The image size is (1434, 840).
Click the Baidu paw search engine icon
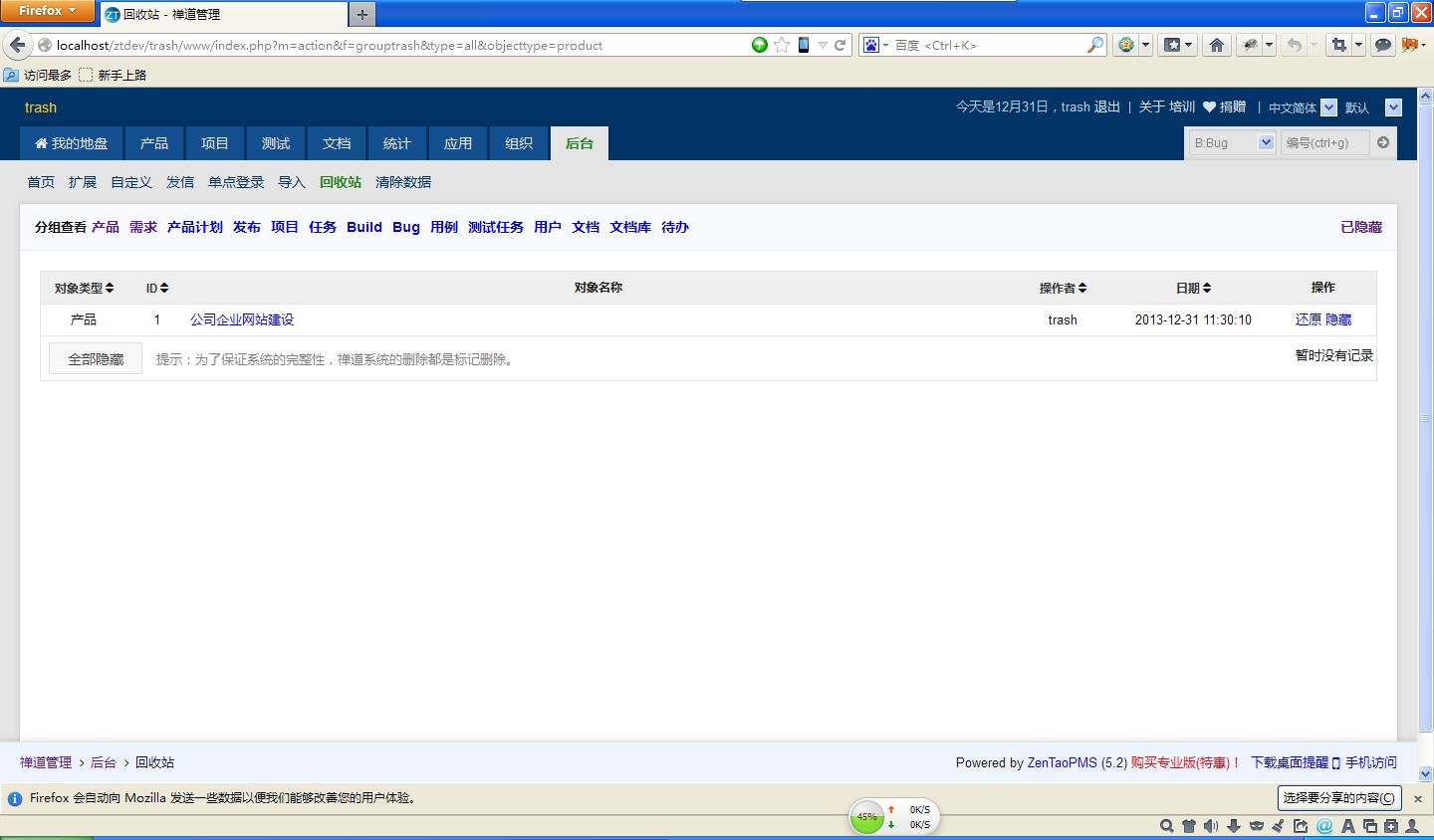click(x=871, y=45)
